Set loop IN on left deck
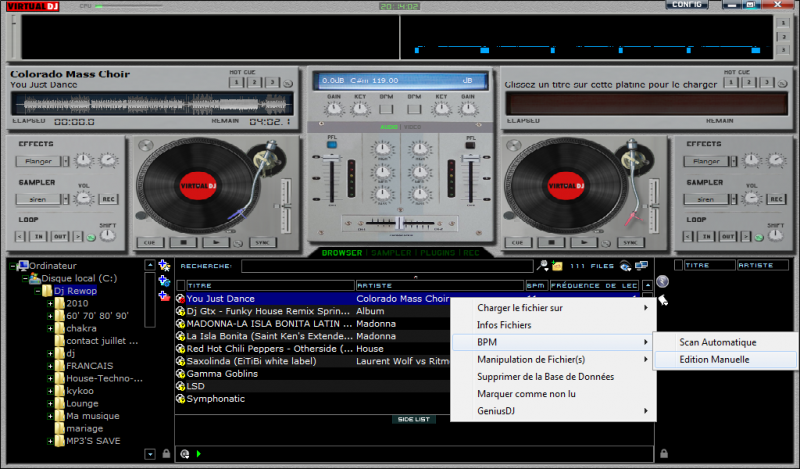The width and height of the screenshot is (800, 469). [x=37, y=236]
